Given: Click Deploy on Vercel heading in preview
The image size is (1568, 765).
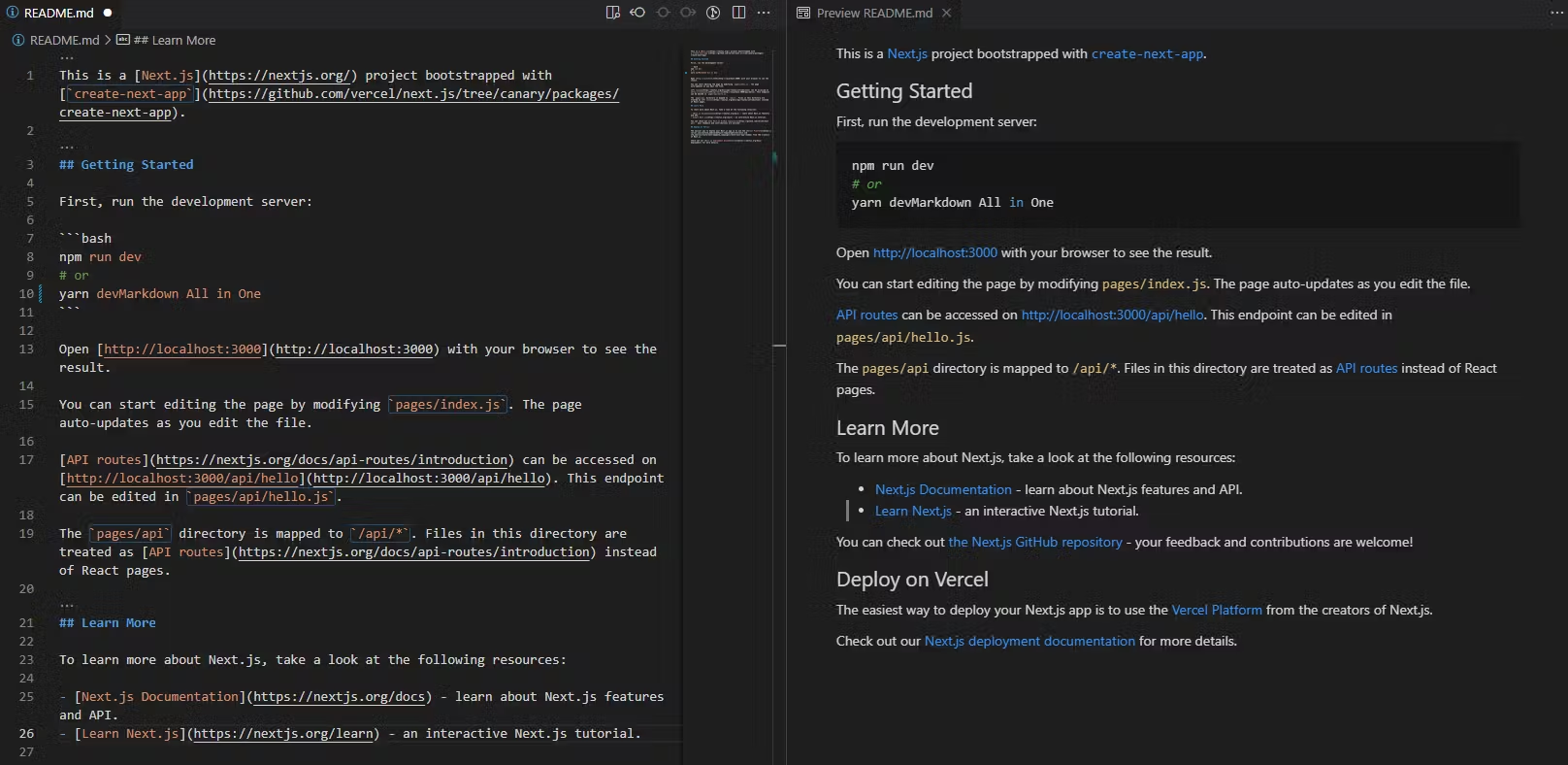Looking at the screenshot, I should [x=912, y=580].
